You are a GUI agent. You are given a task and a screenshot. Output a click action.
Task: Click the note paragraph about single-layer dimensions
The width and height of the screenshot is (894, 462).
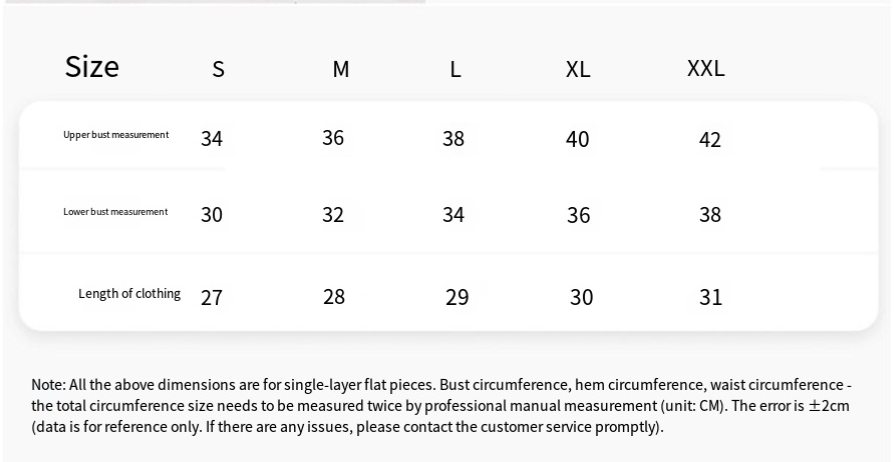pyautogui.click(x=441, y=406)
